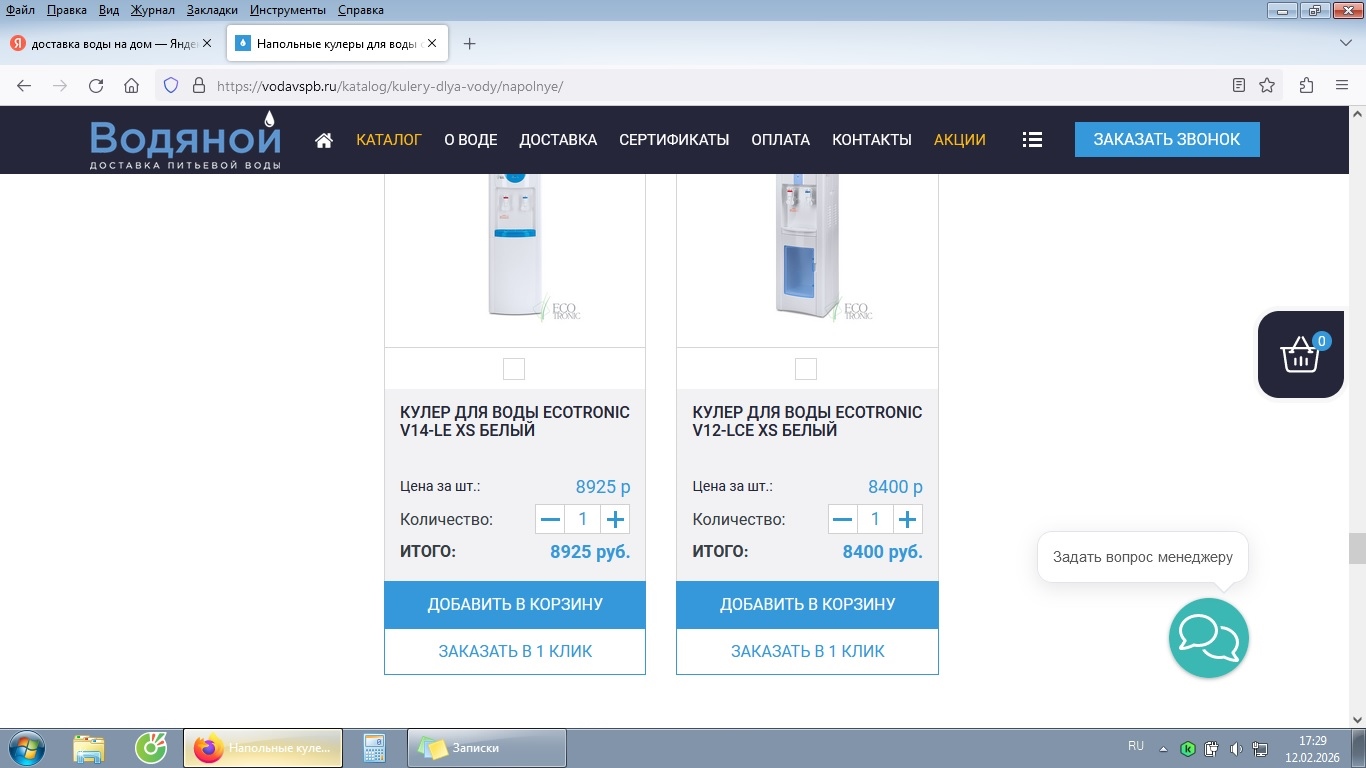Open the Акции navigation link

[x=960, y=140]
